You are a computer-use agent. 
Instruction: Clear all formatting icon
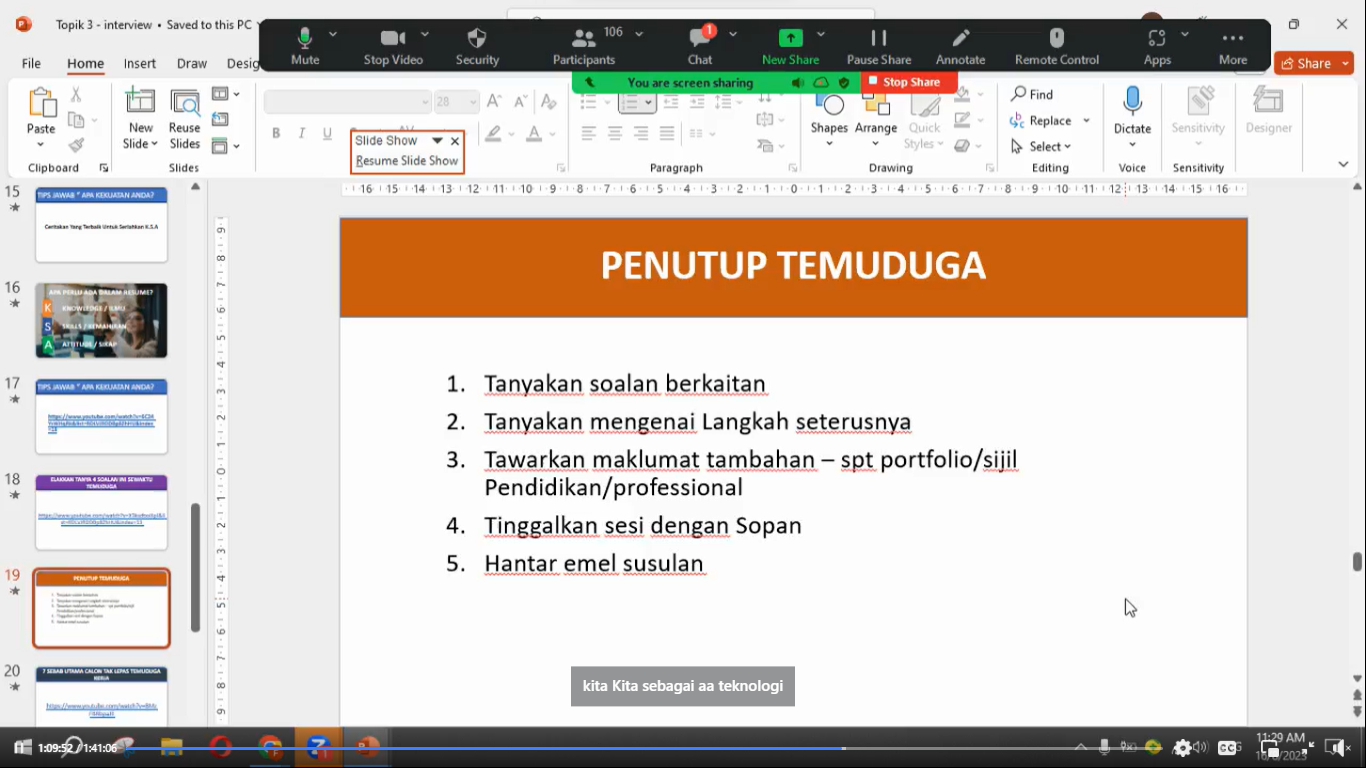pyautogui.click(x=548, y=102)
